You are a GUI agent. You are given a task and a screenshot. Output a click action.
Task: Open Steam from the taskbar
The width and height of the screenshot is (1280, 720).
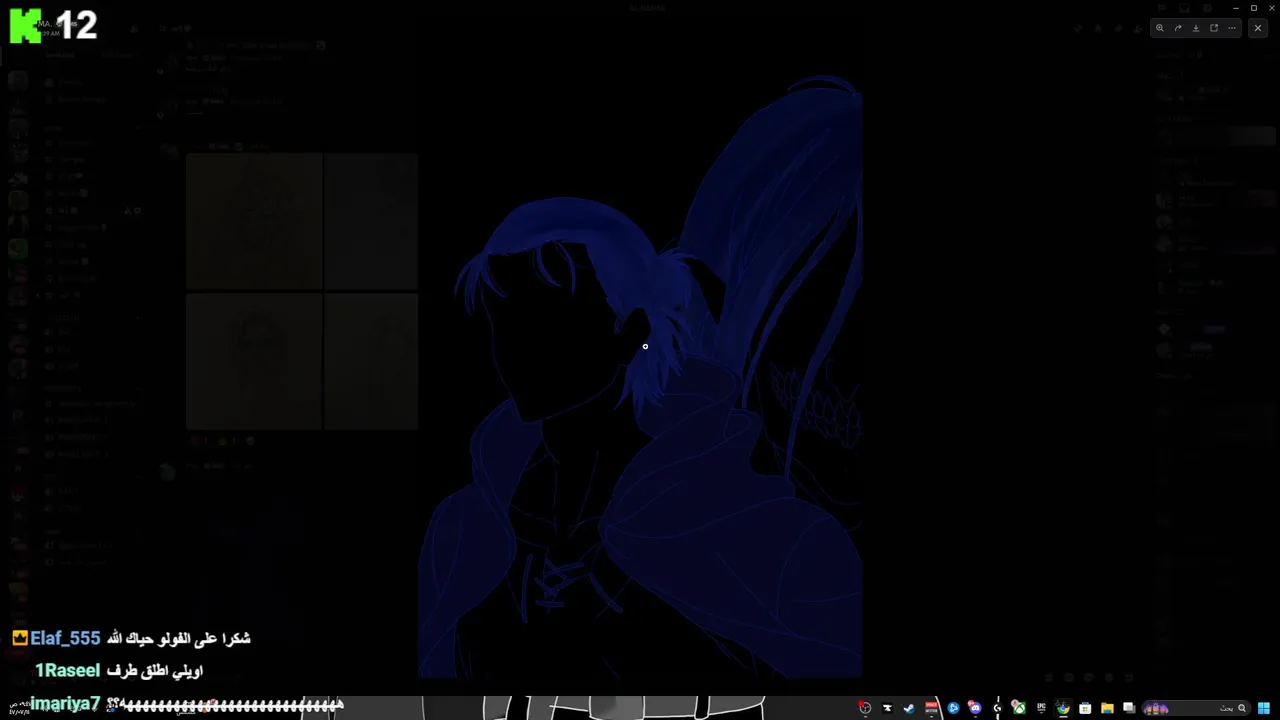pyautogui.click(x=909, y=708)
